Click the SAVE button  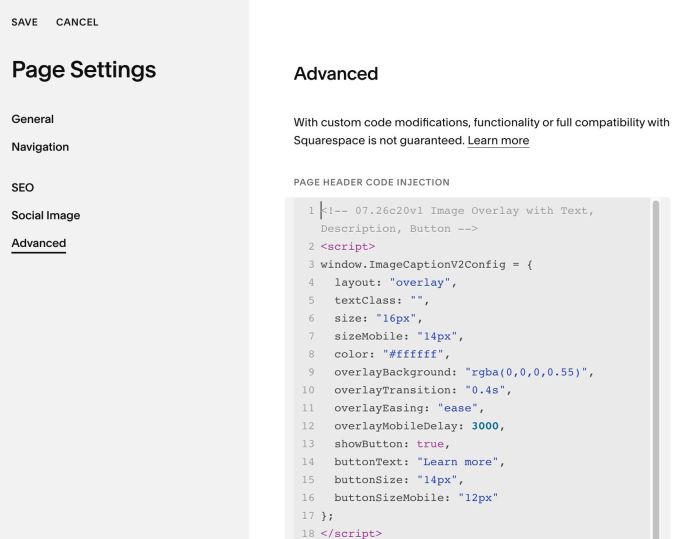click(x=25, y=22)
